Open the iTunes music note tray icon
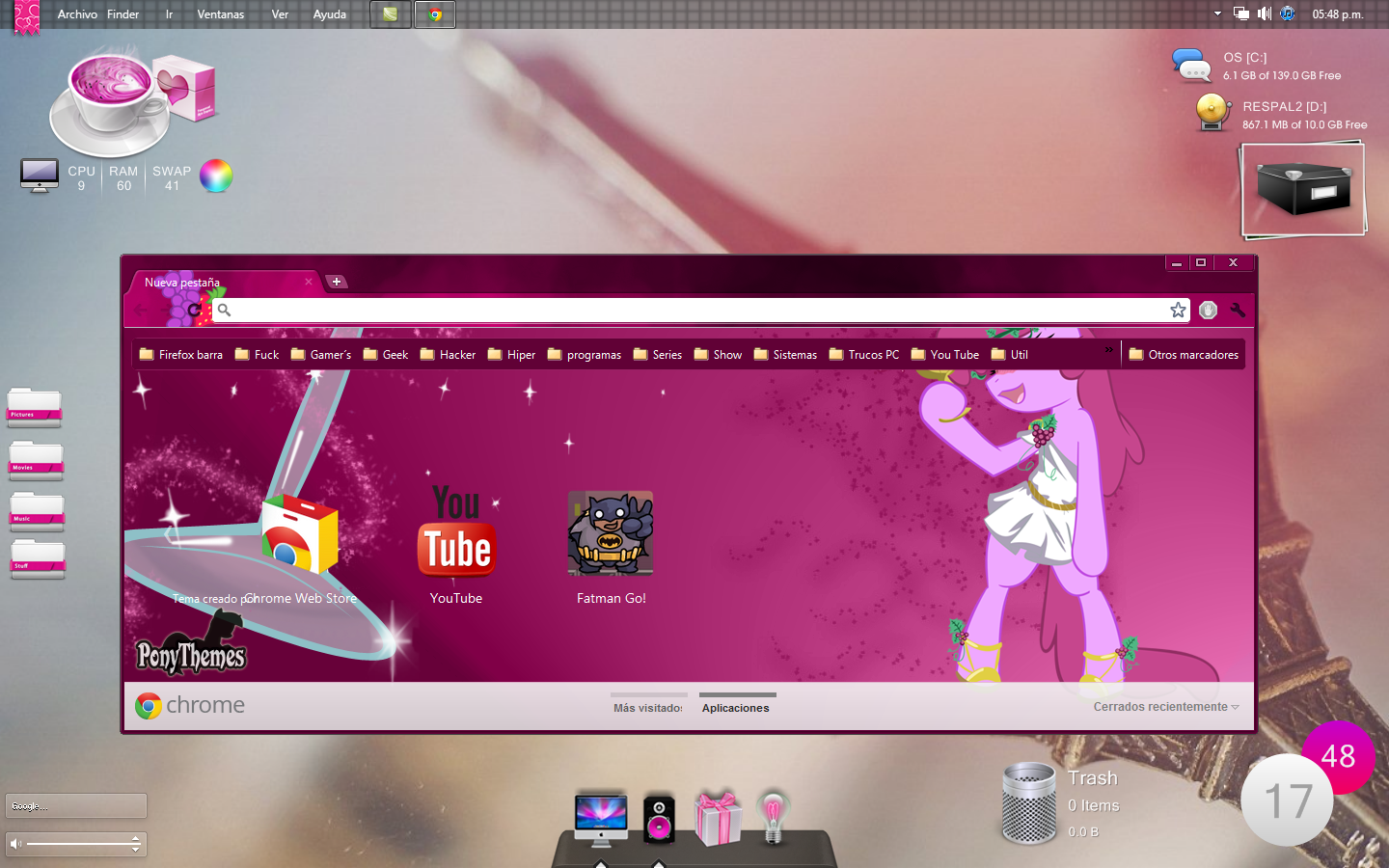The height and width of the screenshot is (868, 1389). [1288, 14]
